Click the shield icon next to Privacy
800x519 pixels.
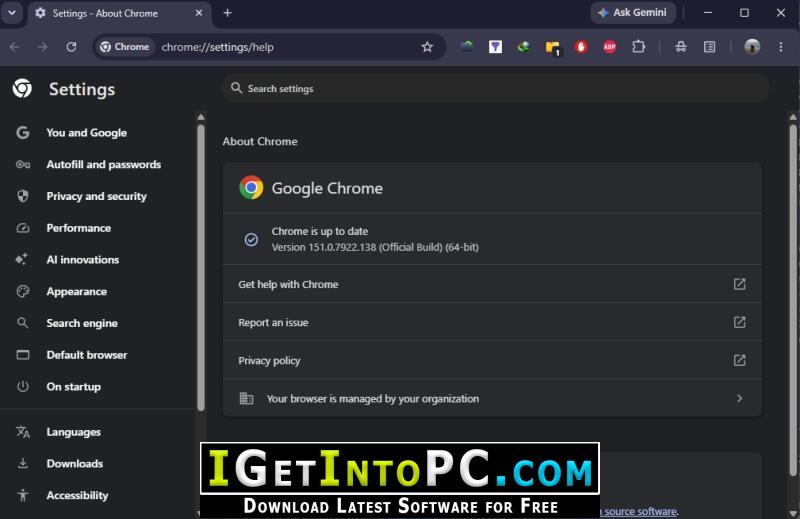pos(22,196)
